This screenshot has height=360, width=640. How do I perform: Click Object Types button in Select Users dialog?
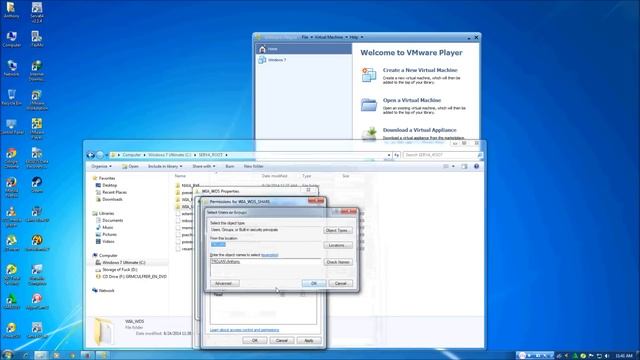[338, 230]
